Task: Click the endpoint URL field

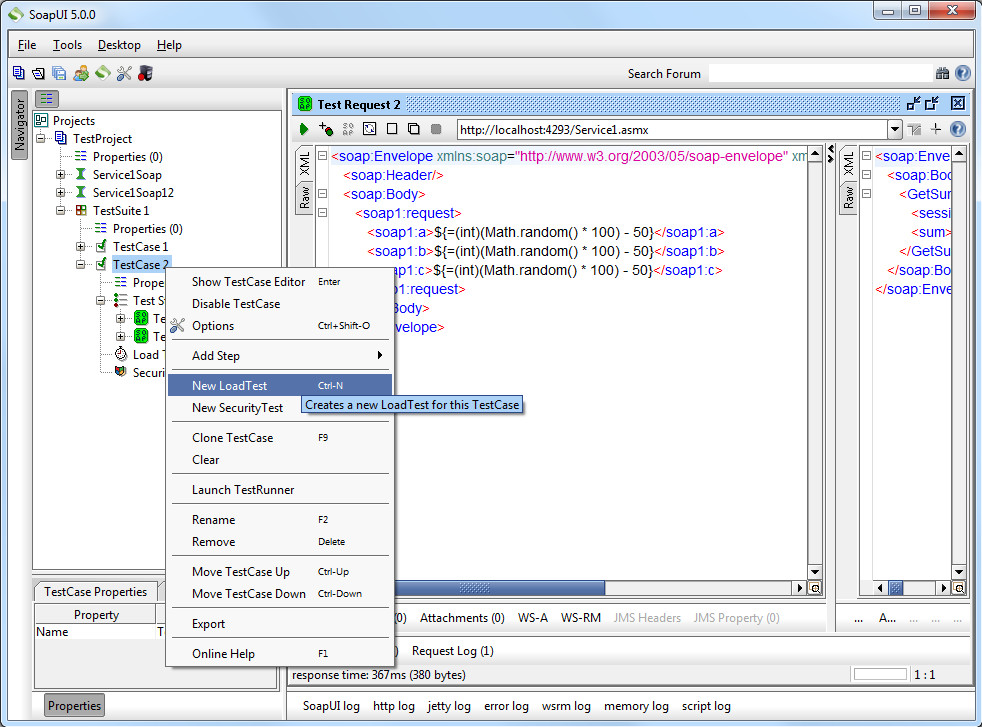Action: tap(672, 130)
